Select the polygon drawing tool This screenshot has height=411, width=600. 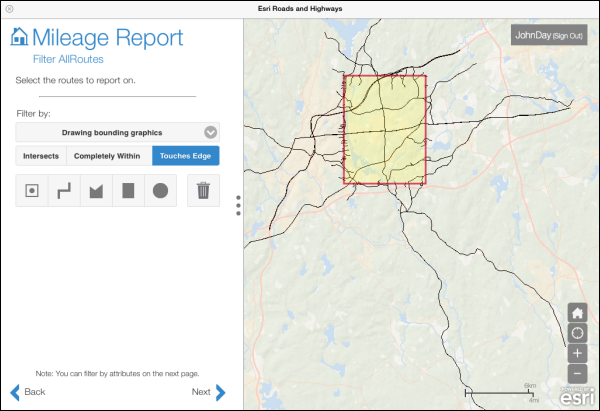pyautogui.click(x=96, y=190)
